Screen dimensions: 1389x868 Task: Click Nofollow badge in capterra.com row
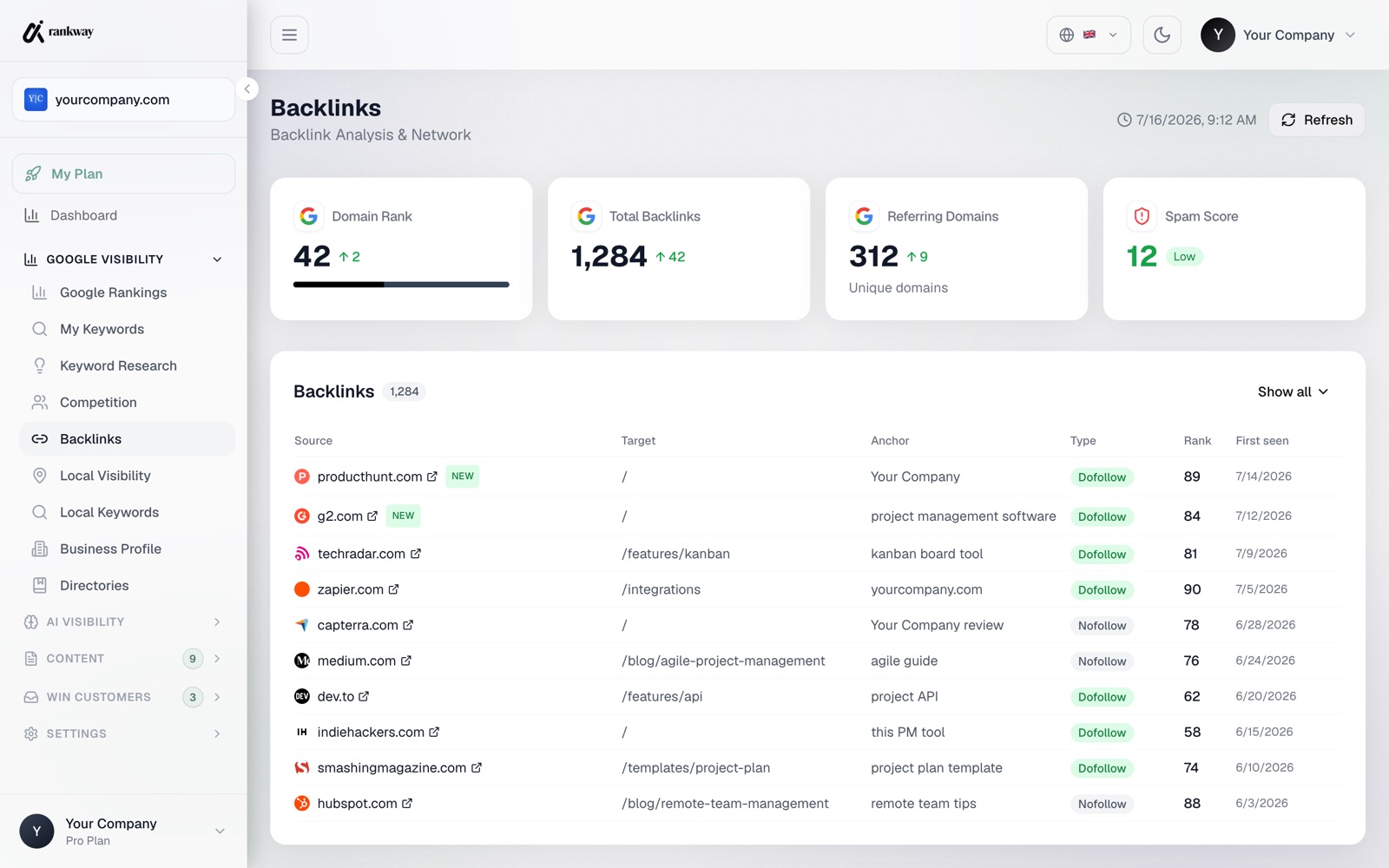pos(1102,626)
